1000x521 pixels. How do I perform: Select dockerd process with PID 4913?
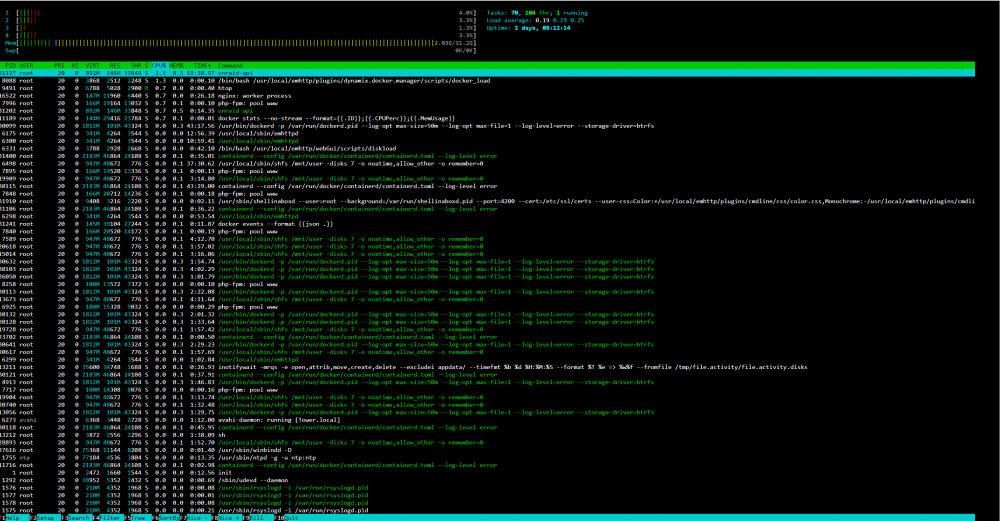click(x=487, y=382)
